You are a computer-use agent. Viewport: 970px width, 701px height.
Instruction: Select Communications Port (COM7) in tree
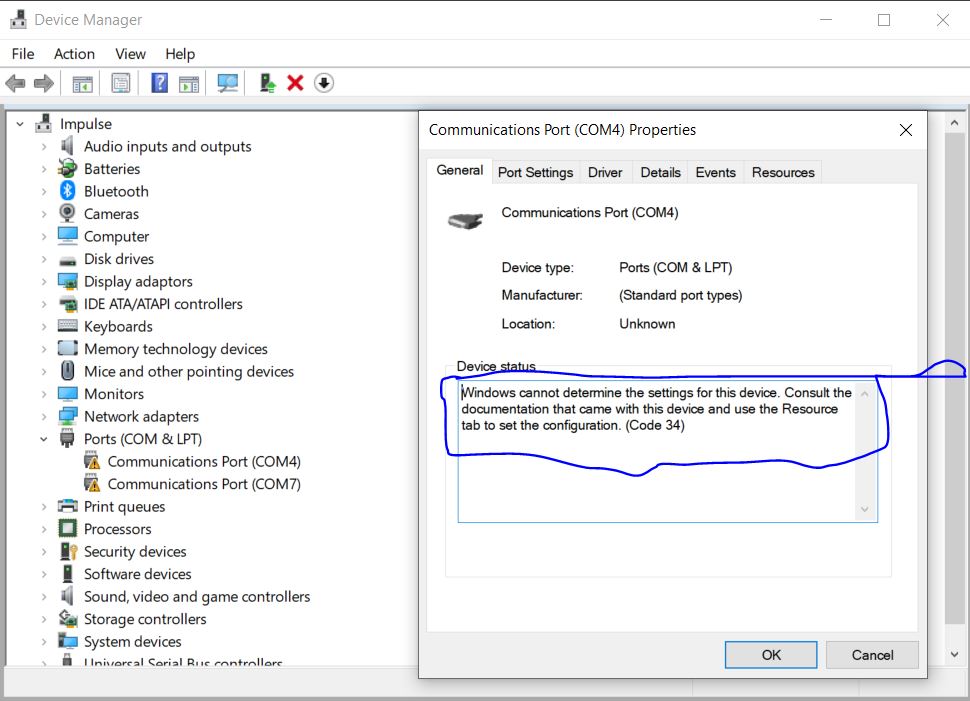204,484
